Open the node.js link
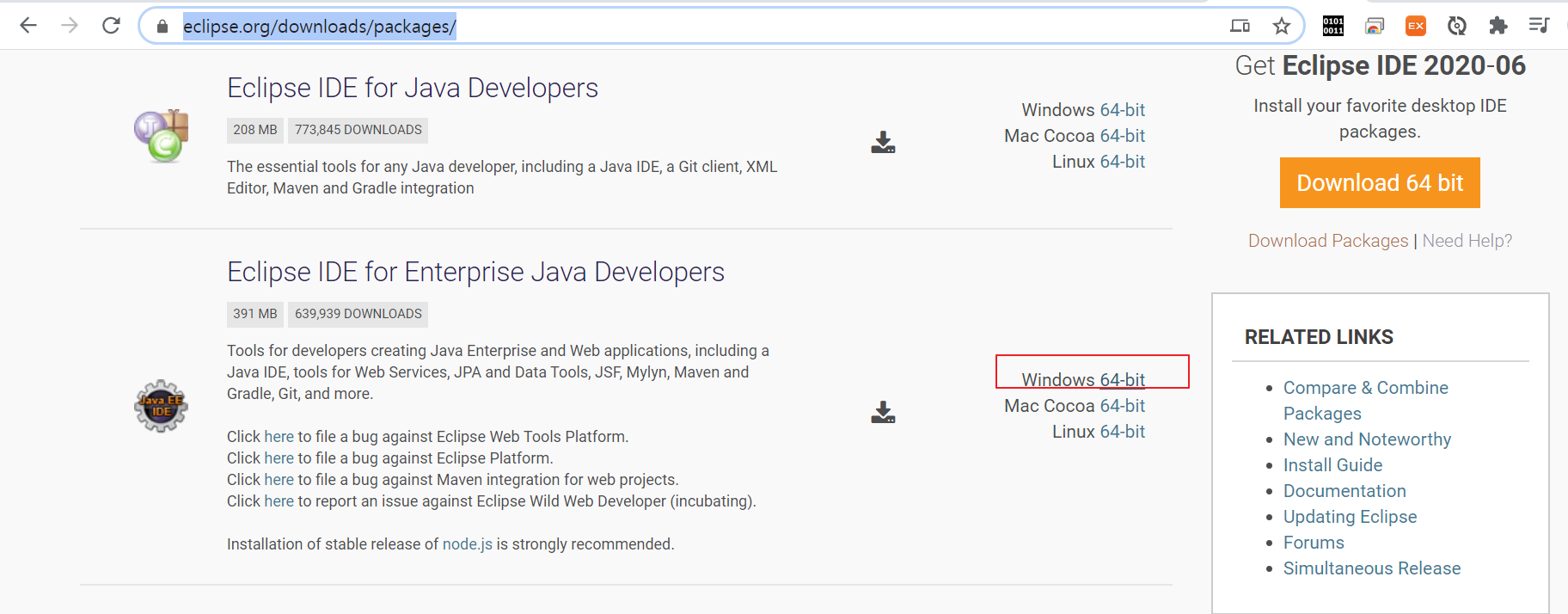The image size is (1568, 614). [x=468, y=544]
